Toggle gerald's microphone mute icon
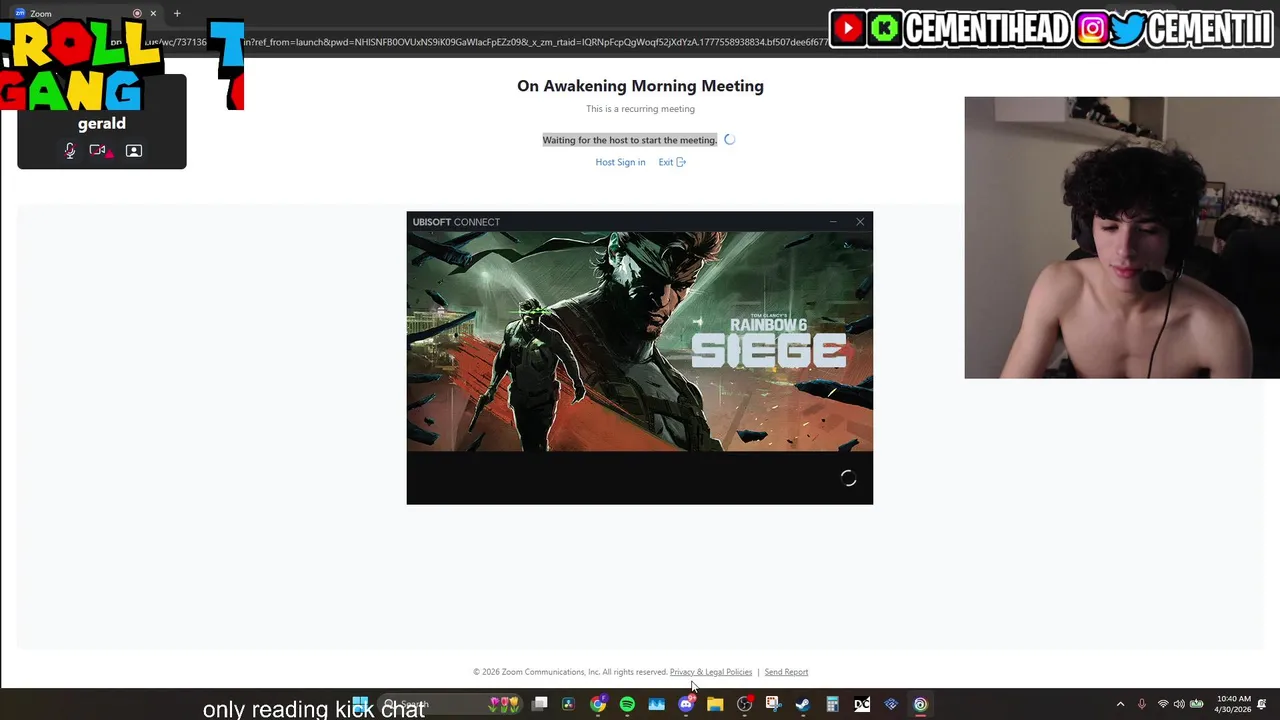Image resolution: width=1280 pixels, height=720 pixels. pyautogui.click(x=69, y=150)
